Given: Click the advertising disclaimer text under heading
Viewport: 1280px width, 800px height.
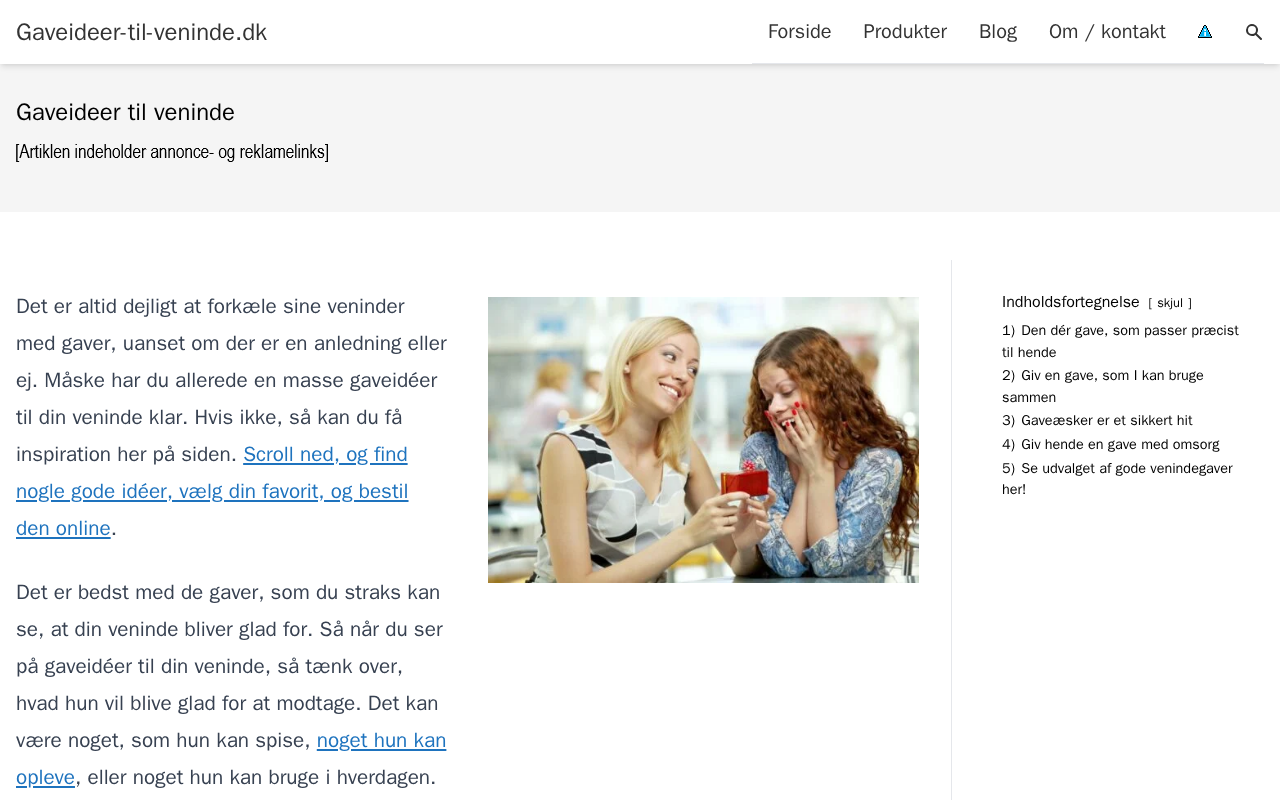Looking at the screenshot, I should (x=172, y=152).
